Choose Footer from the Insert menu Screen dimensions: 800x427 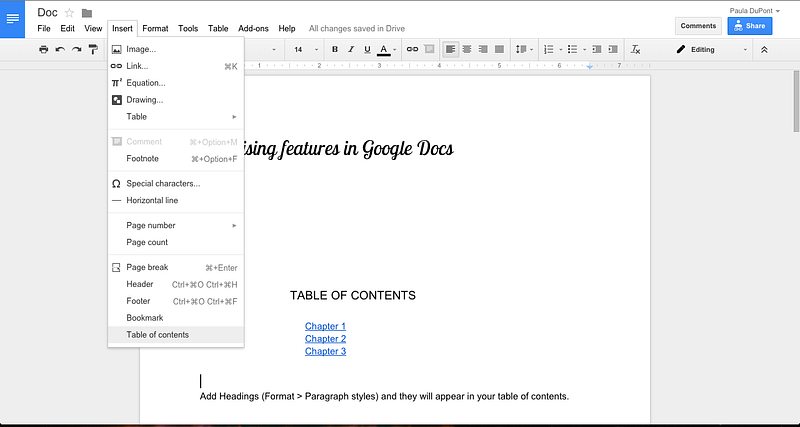[x=176, y=301]
